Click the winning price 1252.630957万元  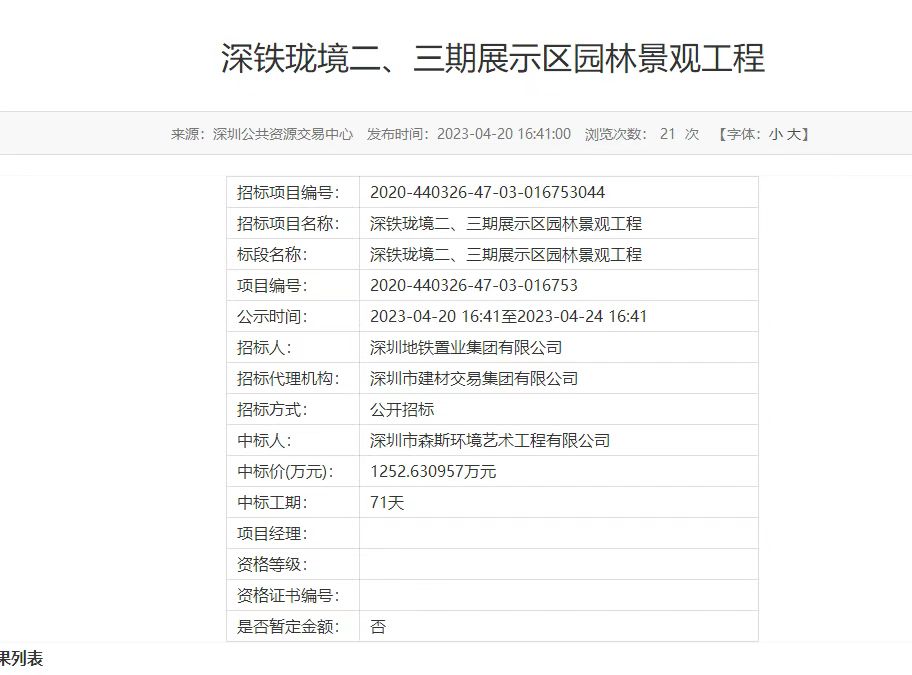433,472
